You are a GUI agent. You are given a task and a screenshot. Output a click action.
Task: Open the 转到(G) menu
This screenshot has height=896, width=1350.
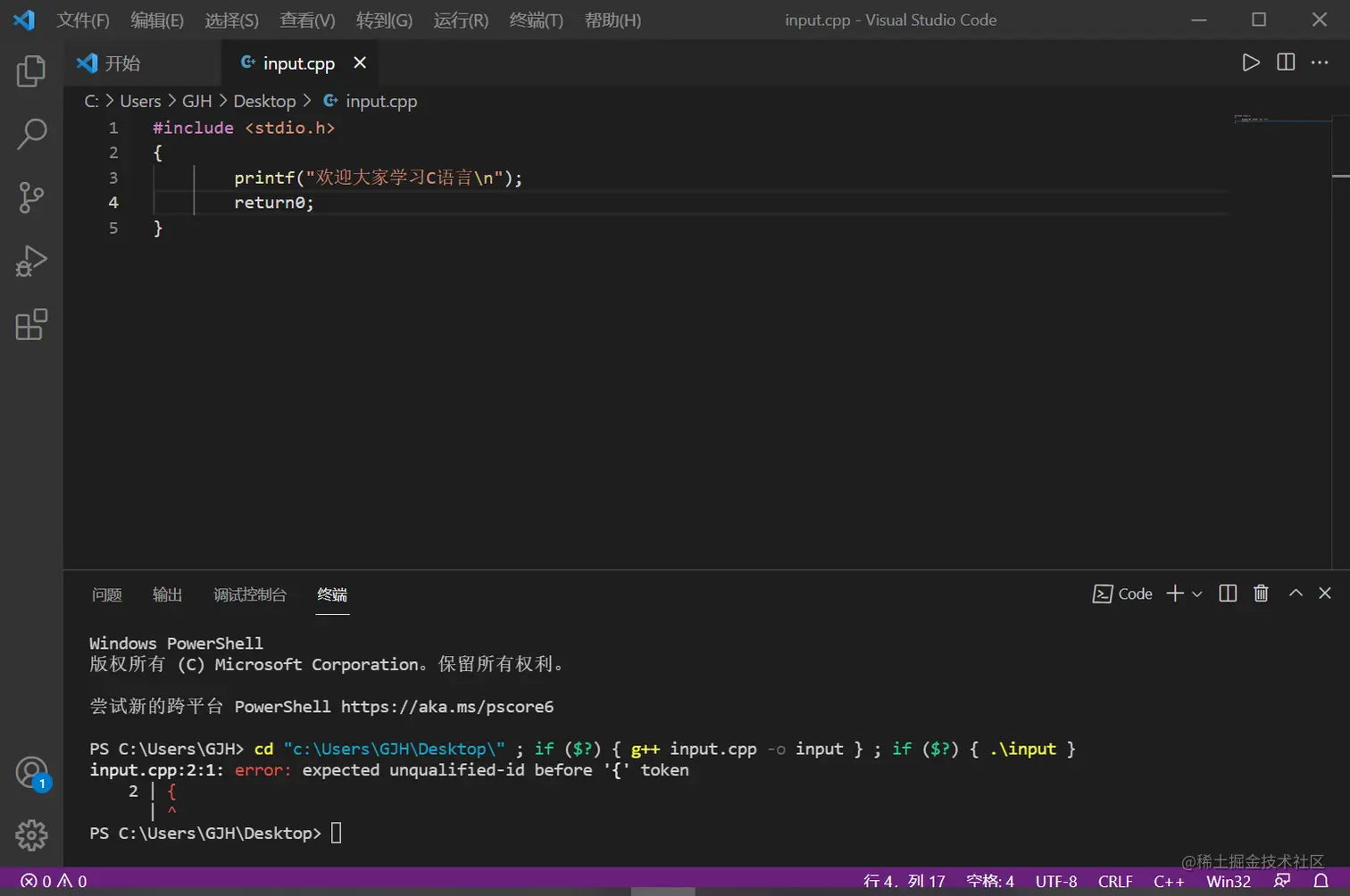tap(384, 20)
